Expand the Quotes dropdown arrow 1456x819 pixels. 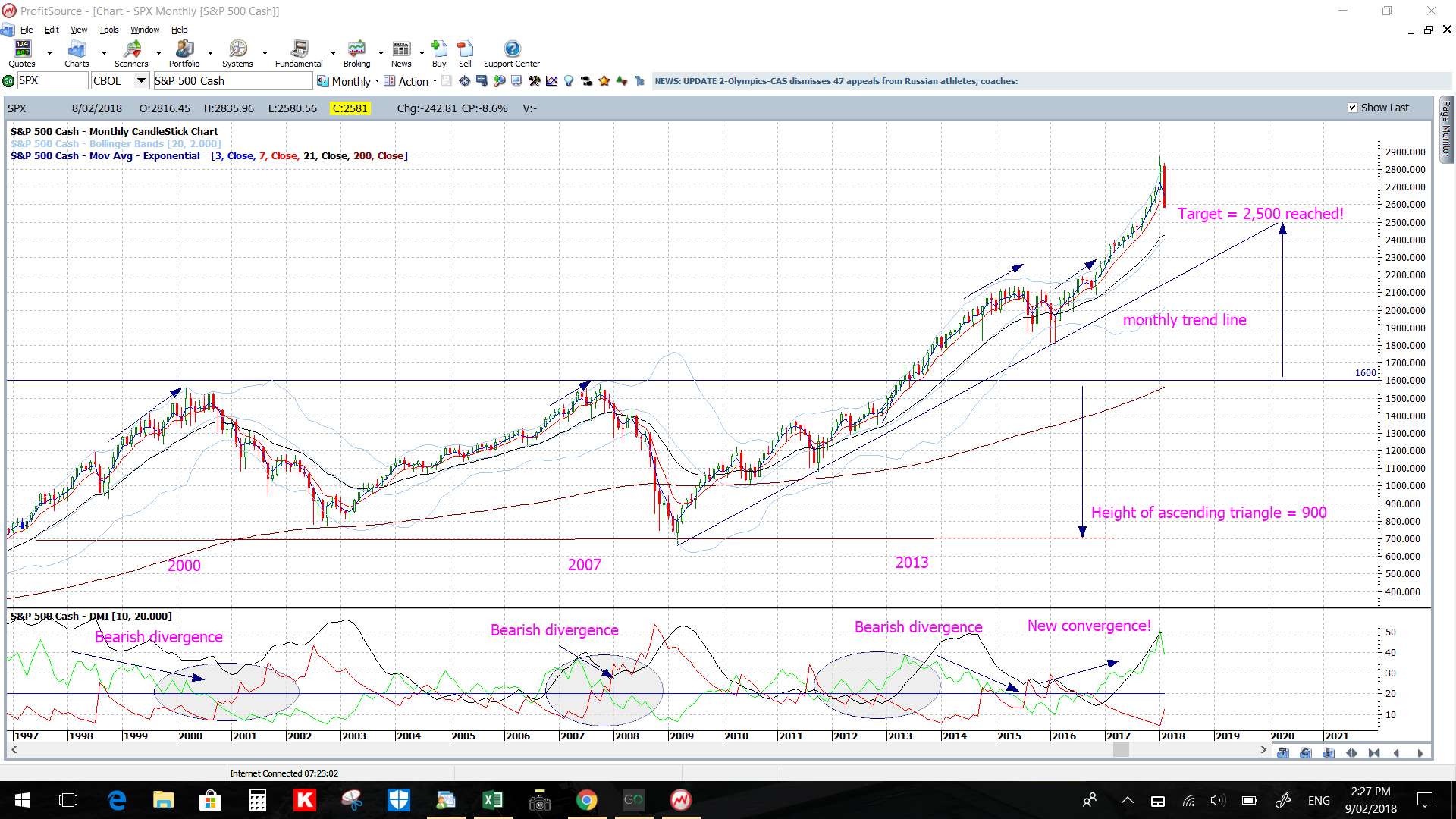coord(49,54)
